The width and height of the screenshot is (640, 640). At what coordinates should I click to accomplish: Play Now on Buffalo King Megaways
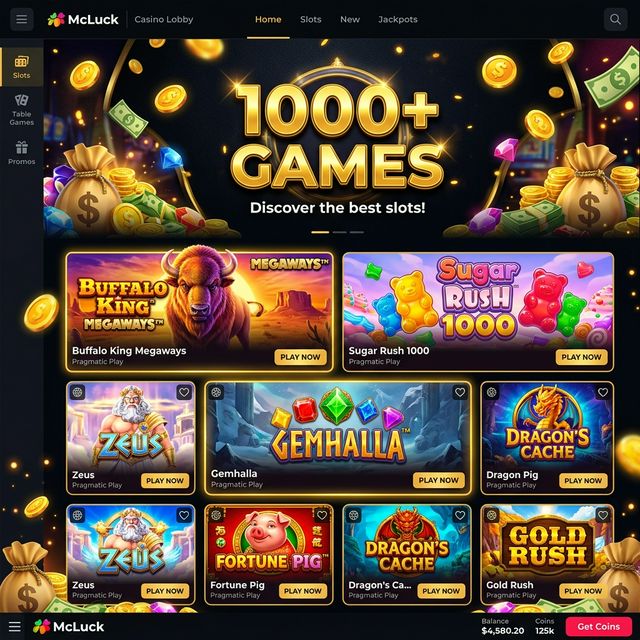pyautogui.click(x=300, y=357)
